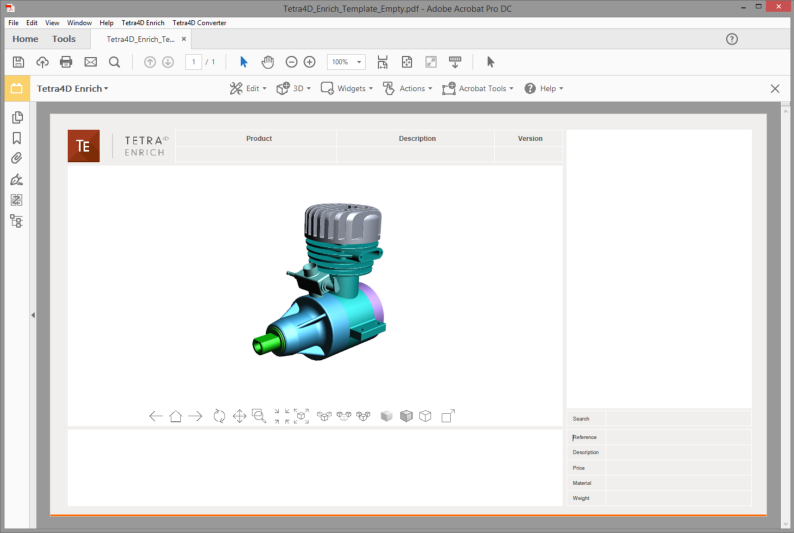Click the 3D home view button
The height and width of the screenshot is (533, 795).
coord(175,416)
